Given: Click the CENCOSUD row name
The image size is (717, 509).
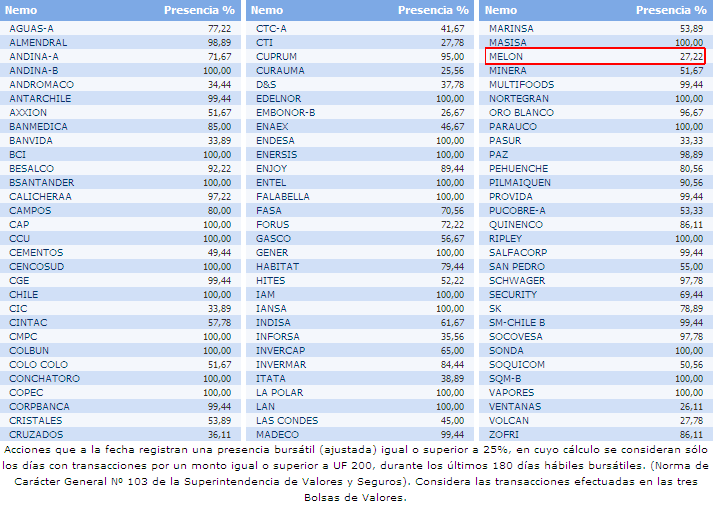Looking at the screenshot, I should click(37, 267).
